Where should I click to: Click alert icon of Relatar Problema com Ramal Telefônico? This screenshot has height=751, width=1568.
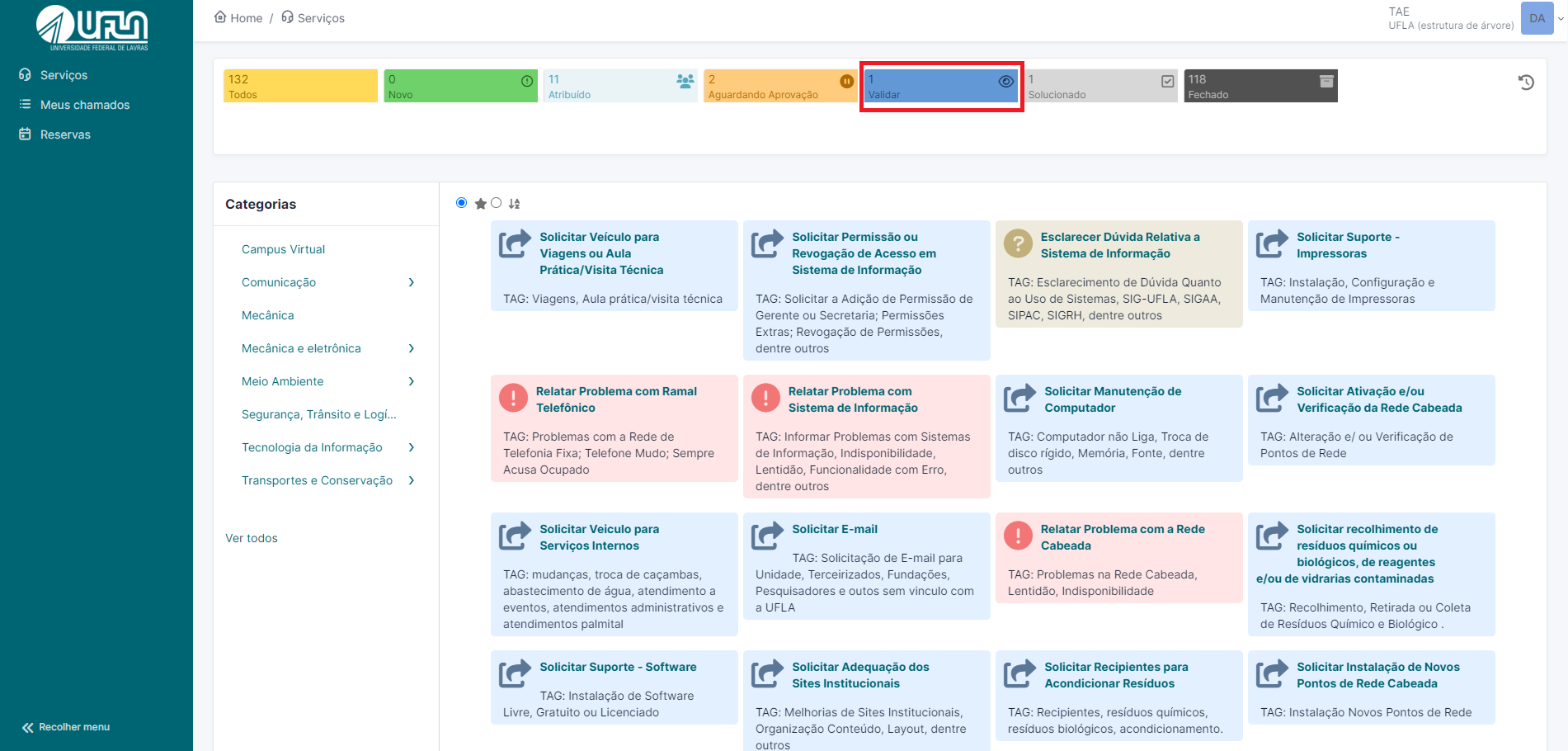(513, 398)
